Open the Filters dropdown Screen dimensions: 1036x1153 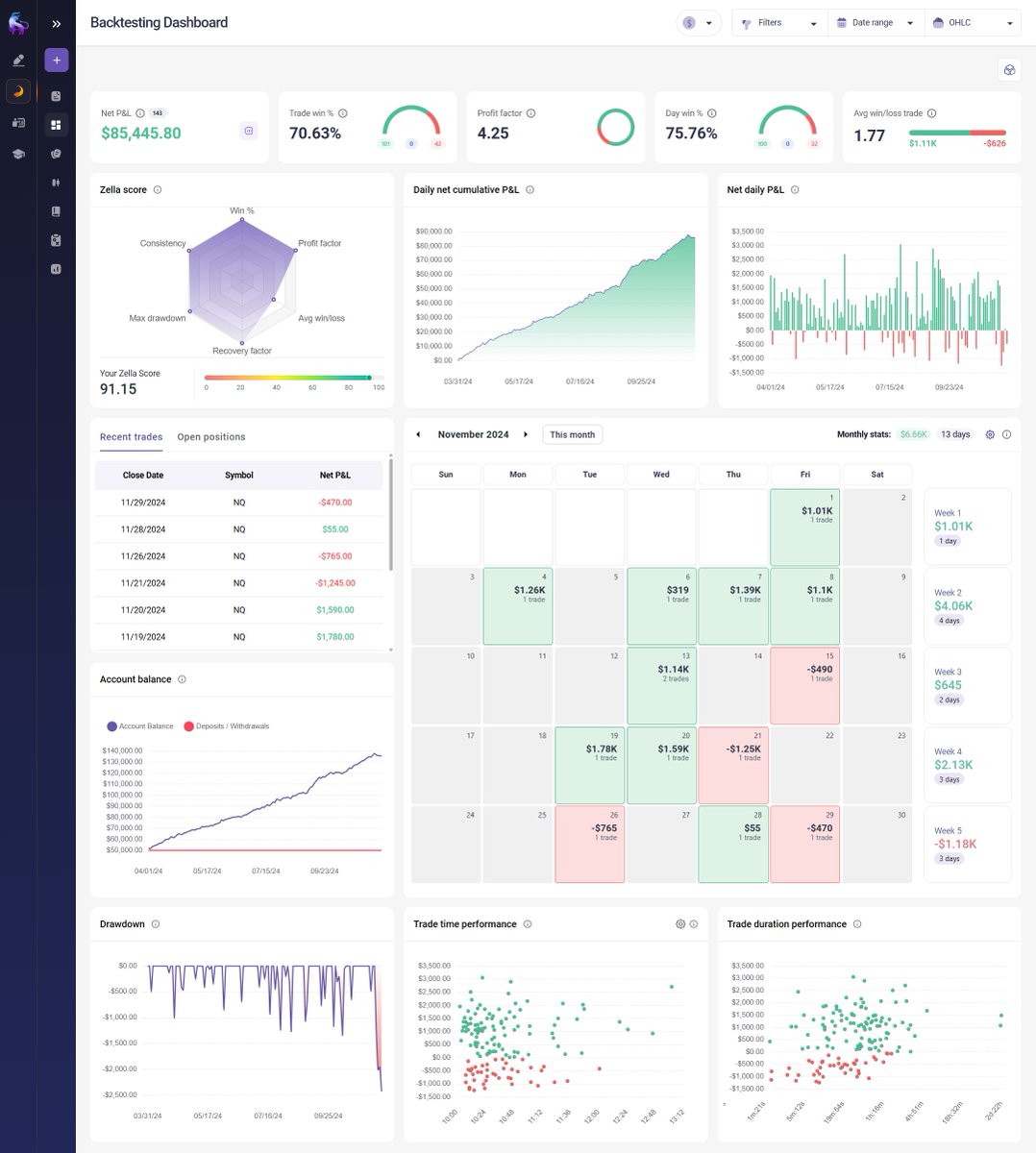click(x=779, y=23)
